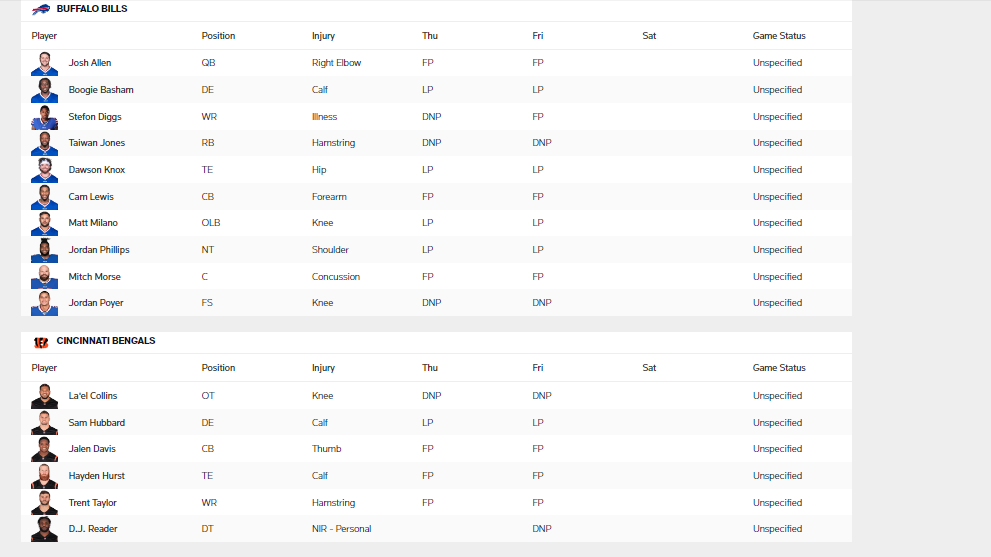Click the Jordan Poyer name link

click(96, 303)
